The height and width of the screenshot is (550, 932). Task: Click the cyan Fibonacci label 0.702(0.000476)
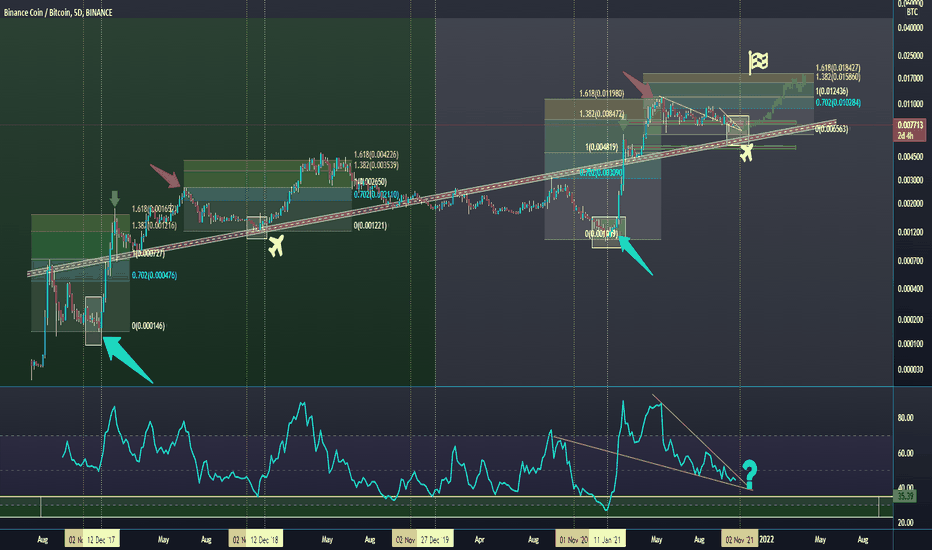154,275
